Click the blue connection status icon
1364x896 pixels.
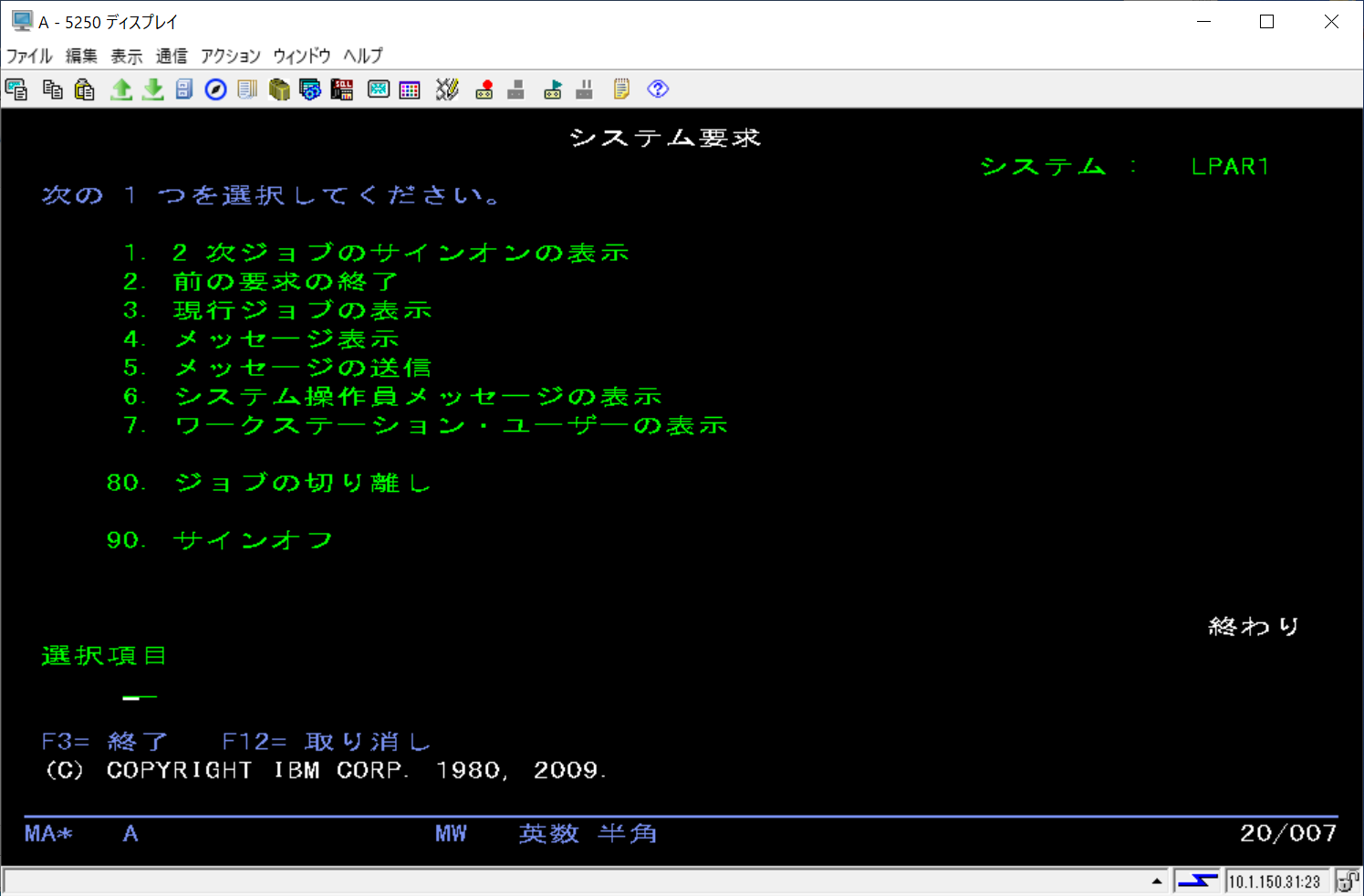[x=1197, y=881]
